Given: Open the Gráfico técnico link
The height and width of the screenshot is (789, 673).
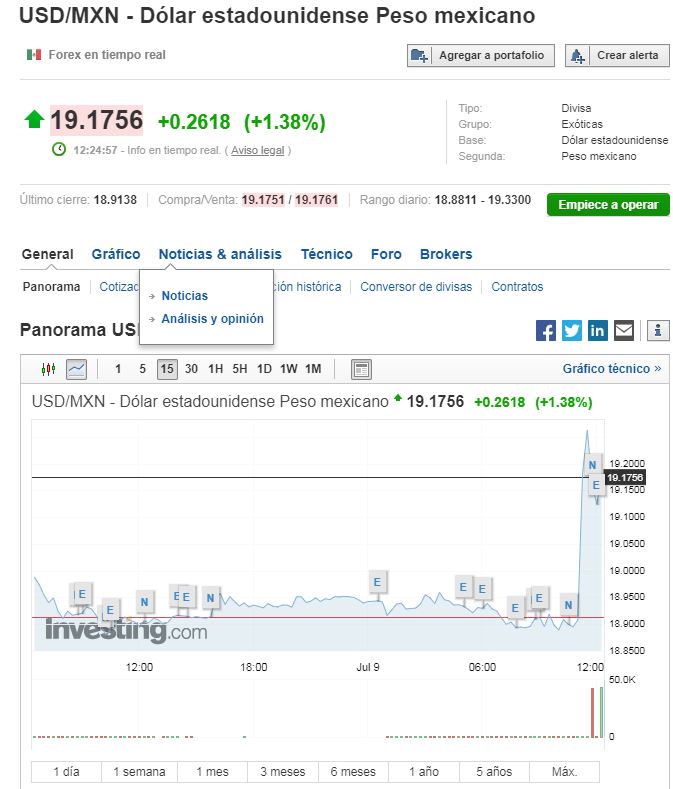Looking at the screenshot, I should click(x=611, y=369).
